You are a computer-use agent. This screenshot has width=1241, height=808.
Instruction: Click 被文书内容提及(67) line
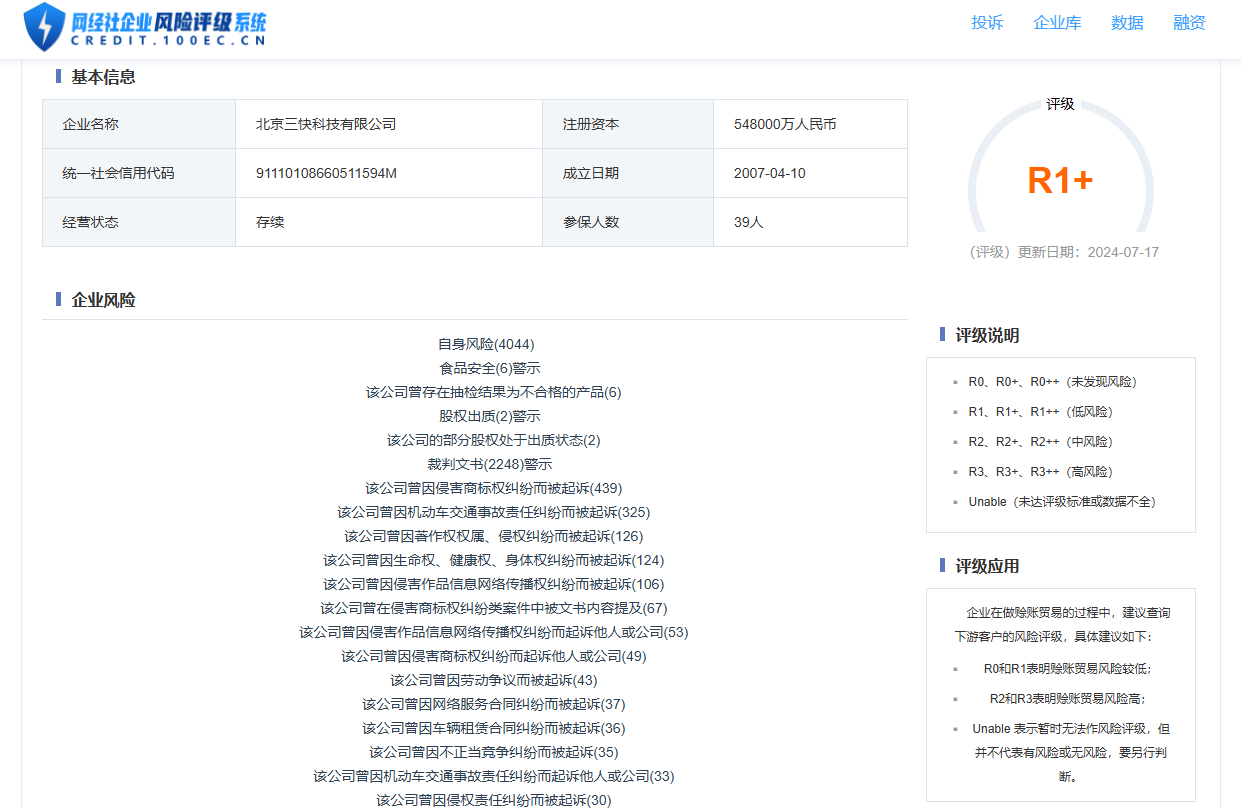pos(494,608)
